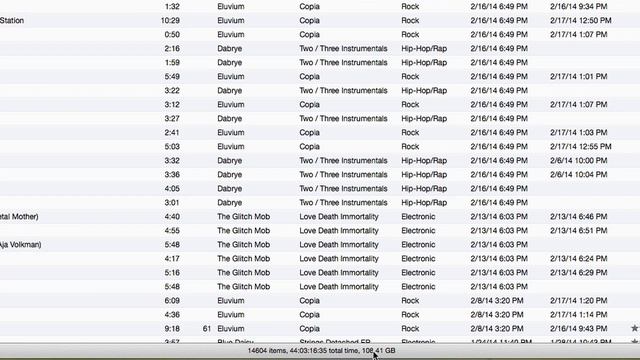Click the date played 2/17/14 1:01 PM
640x360 pixels.
click(578, 76)
